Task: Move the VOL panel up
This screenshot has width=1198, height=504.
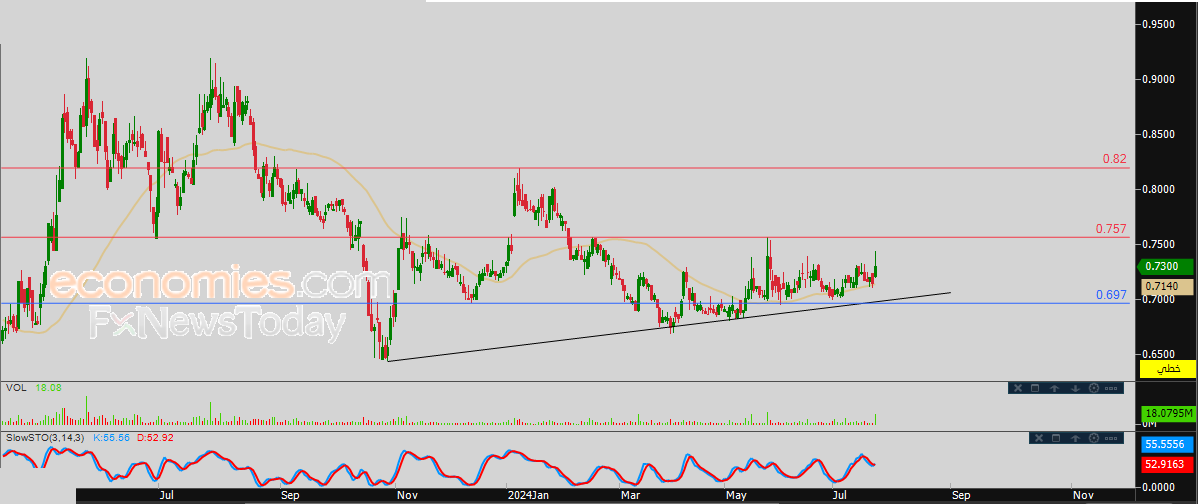Action: pos(1054,388)
